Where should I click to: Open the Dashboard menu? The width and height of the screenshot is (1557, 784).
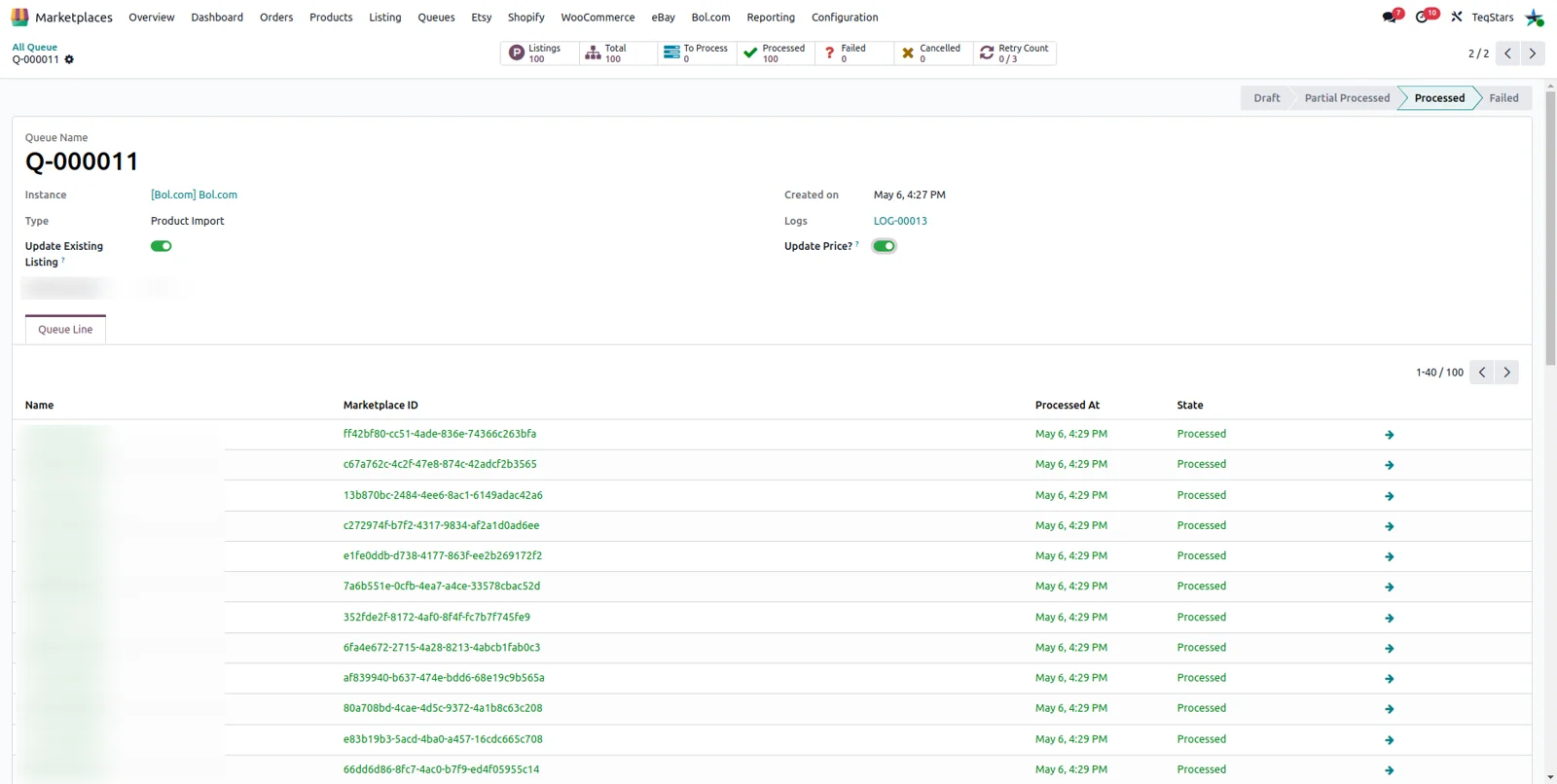click(217, 18)
